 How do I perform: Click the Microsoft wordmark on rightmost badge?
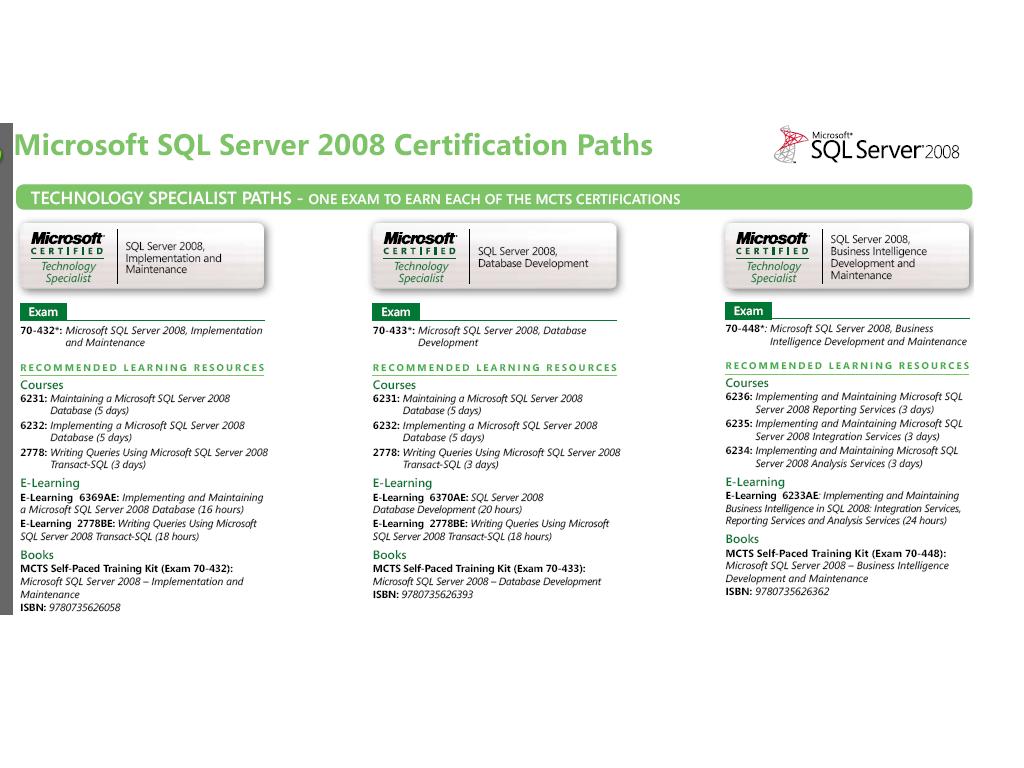point(772,239)
